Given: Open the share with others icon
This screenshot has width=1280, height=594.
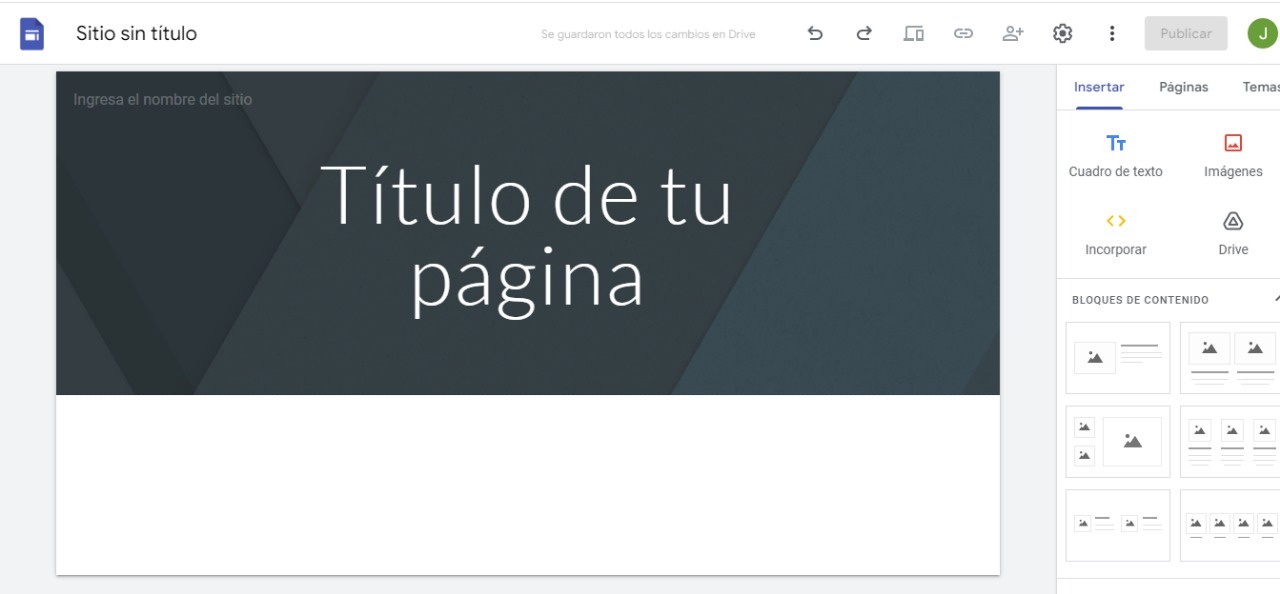Looking at the screenshot, I should (x=1013, y=33).
